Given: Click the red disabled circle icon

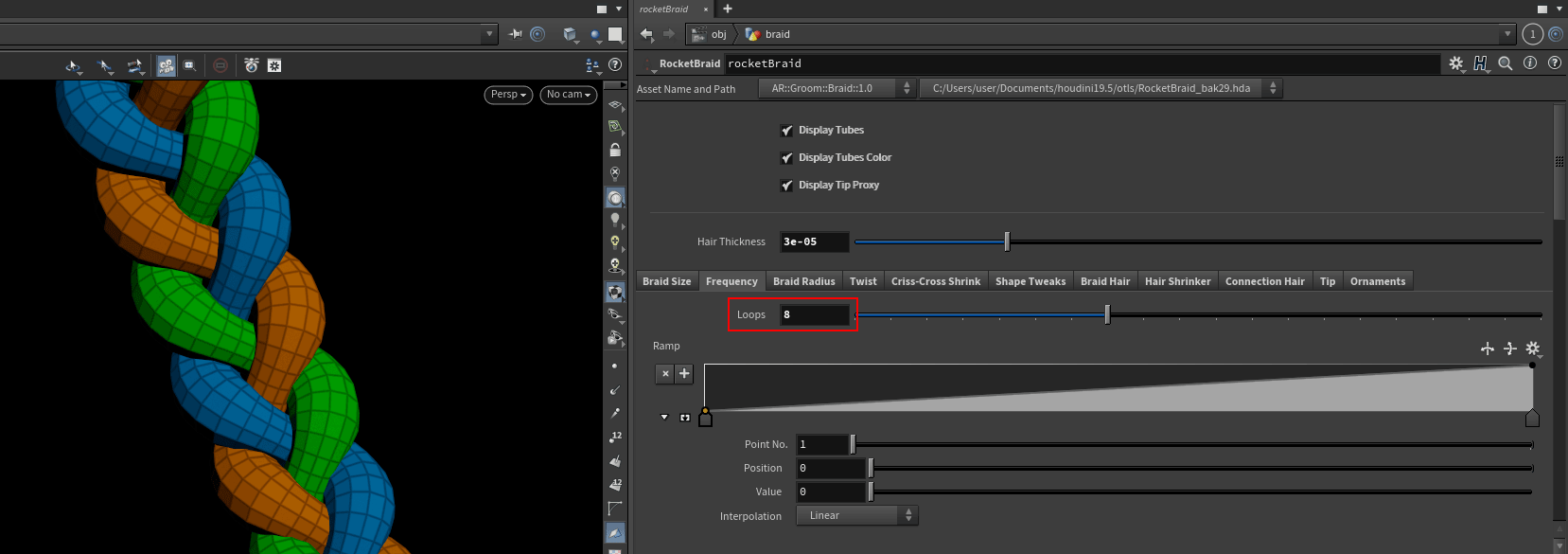Looking at the screenshot, I should point(220,65).
